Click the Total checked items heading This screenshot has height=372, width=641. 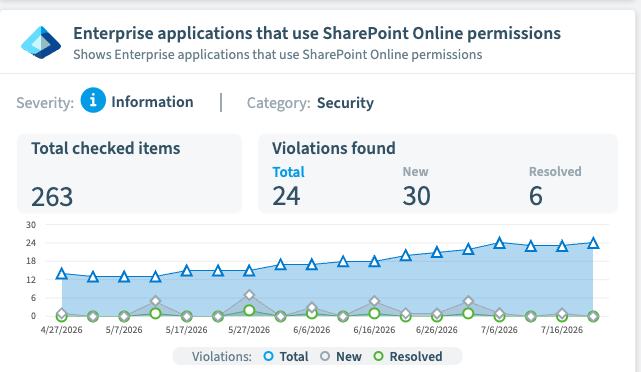click(105, 148)
